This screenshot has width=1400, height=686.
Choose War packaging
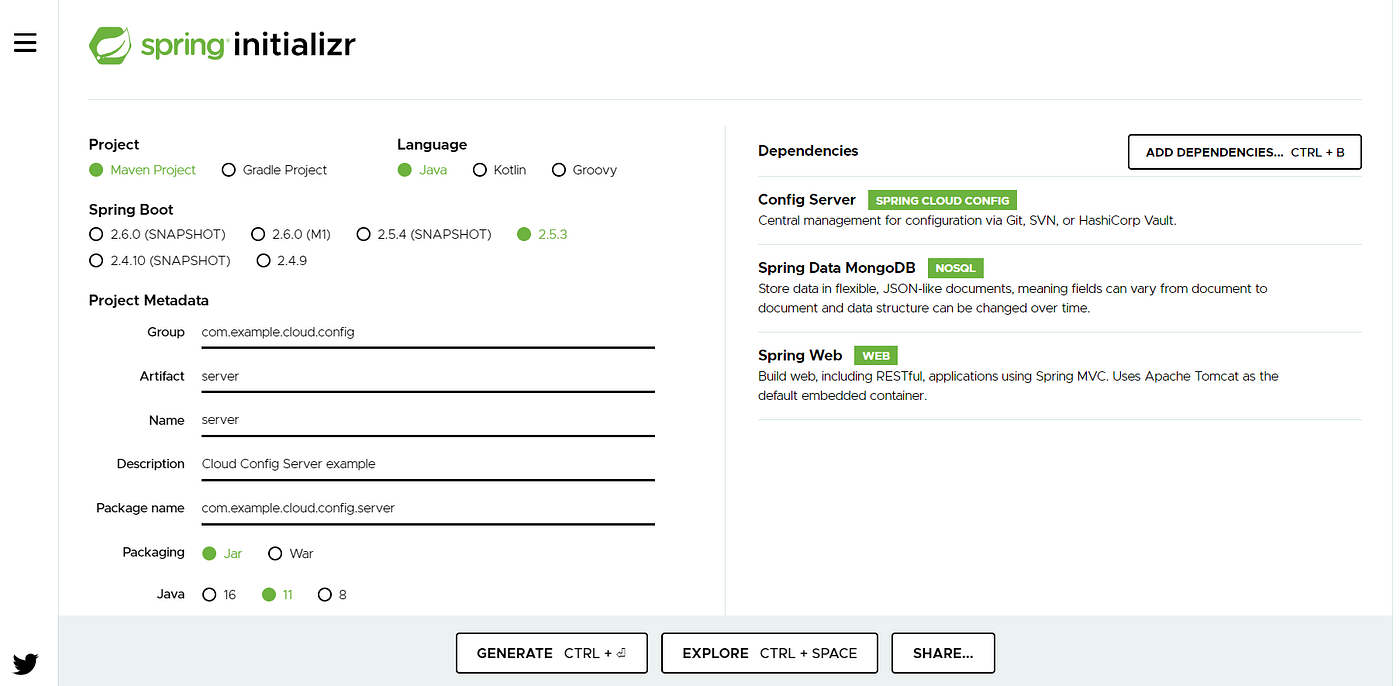coord(291,553)
